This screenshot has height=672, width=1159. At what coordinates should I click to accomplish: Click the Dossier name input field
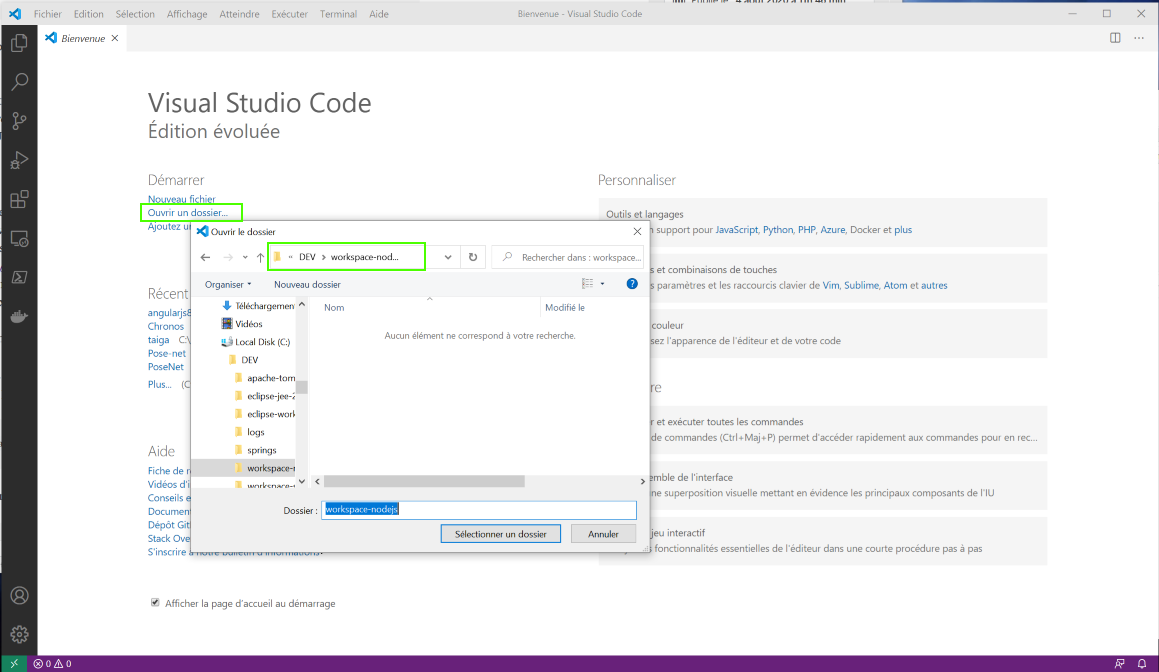click(x=479, y=509)
